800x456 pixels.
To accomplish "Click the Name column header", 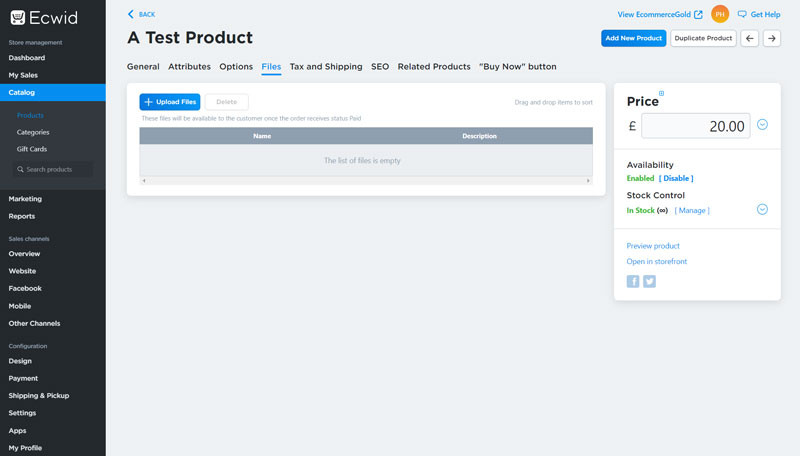I will (262, 136).
